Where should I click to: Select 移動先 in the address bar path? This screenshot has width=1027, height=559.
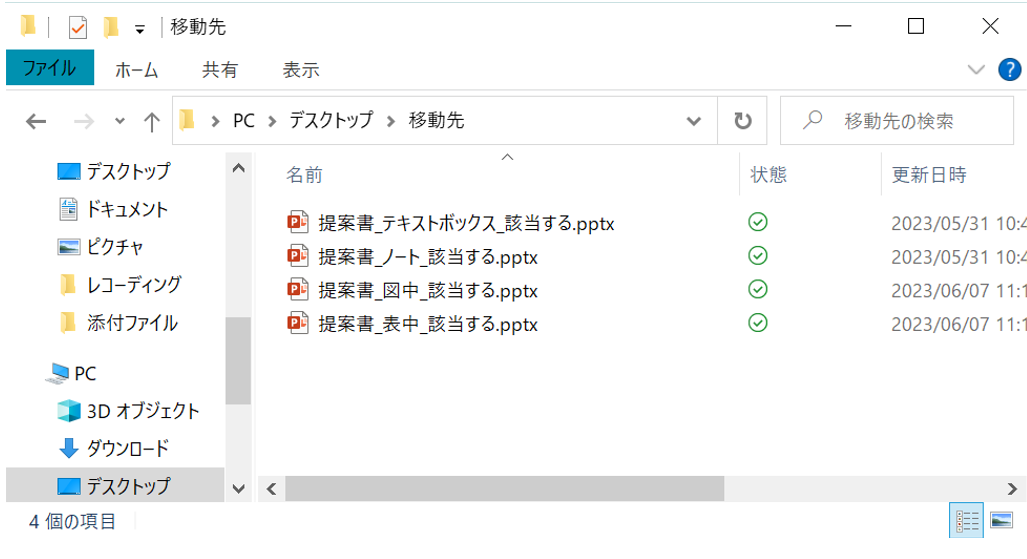(436, 121)
